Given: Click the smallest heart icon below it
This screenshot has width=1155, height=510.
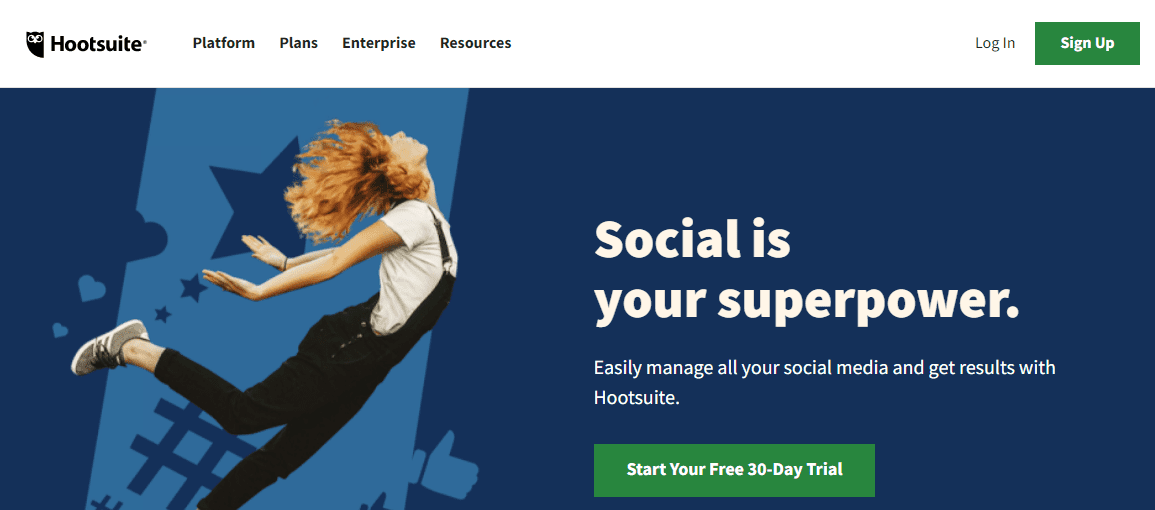Looking at the screenshot, I should pyautogui.click(x=60, y=329).
